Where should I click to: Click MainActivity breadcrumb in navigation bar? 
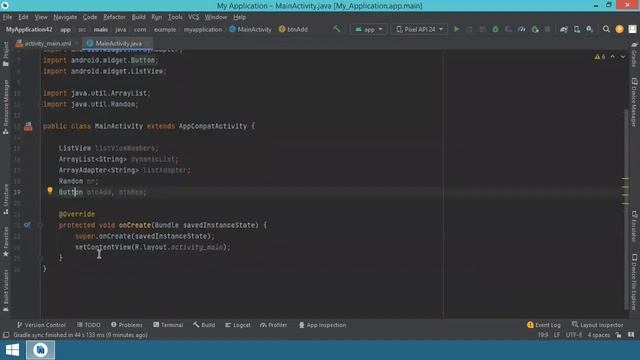pos(250,29)
